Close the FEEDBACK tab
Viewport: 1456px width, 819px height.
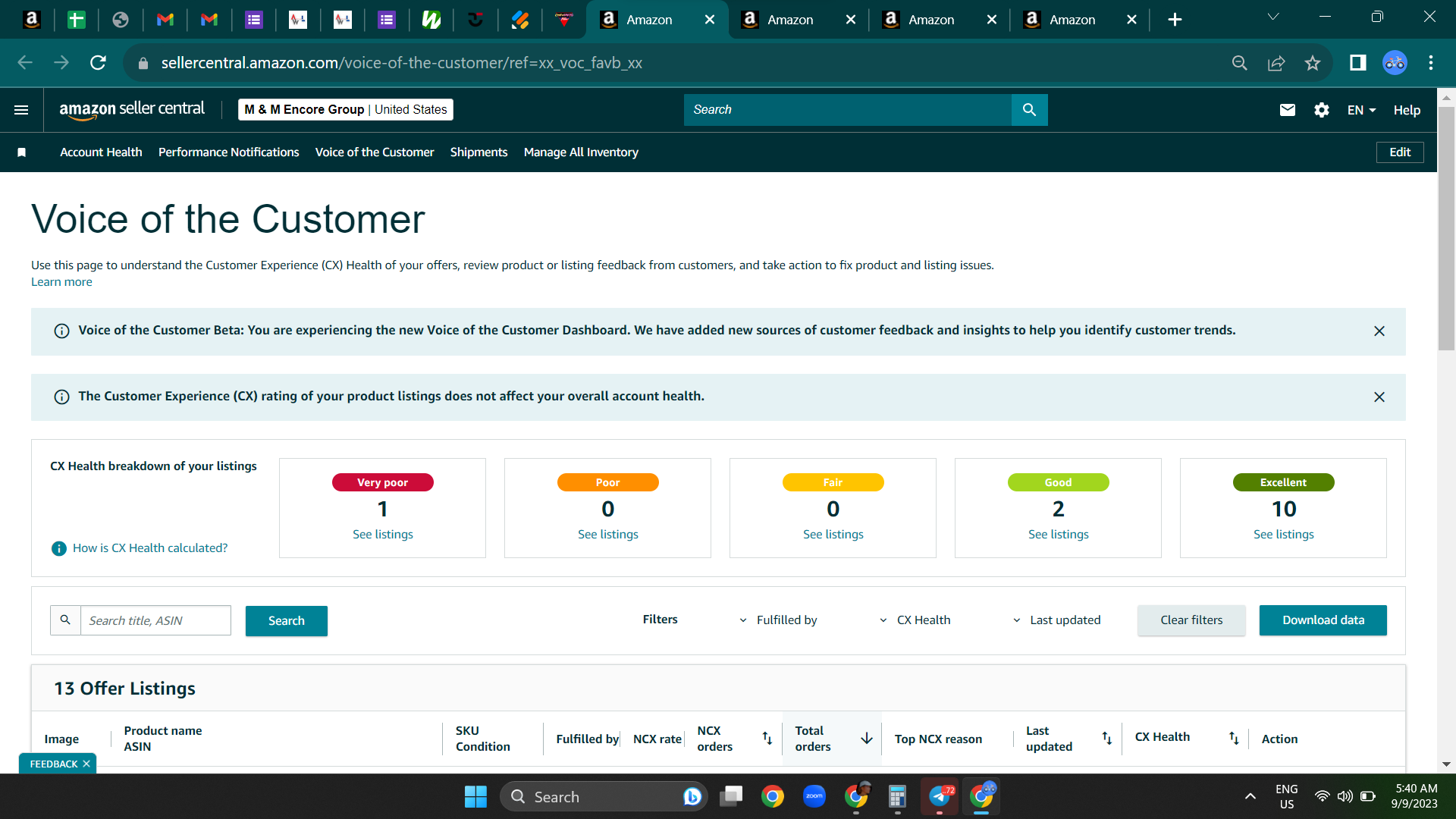tap(86, 764)
